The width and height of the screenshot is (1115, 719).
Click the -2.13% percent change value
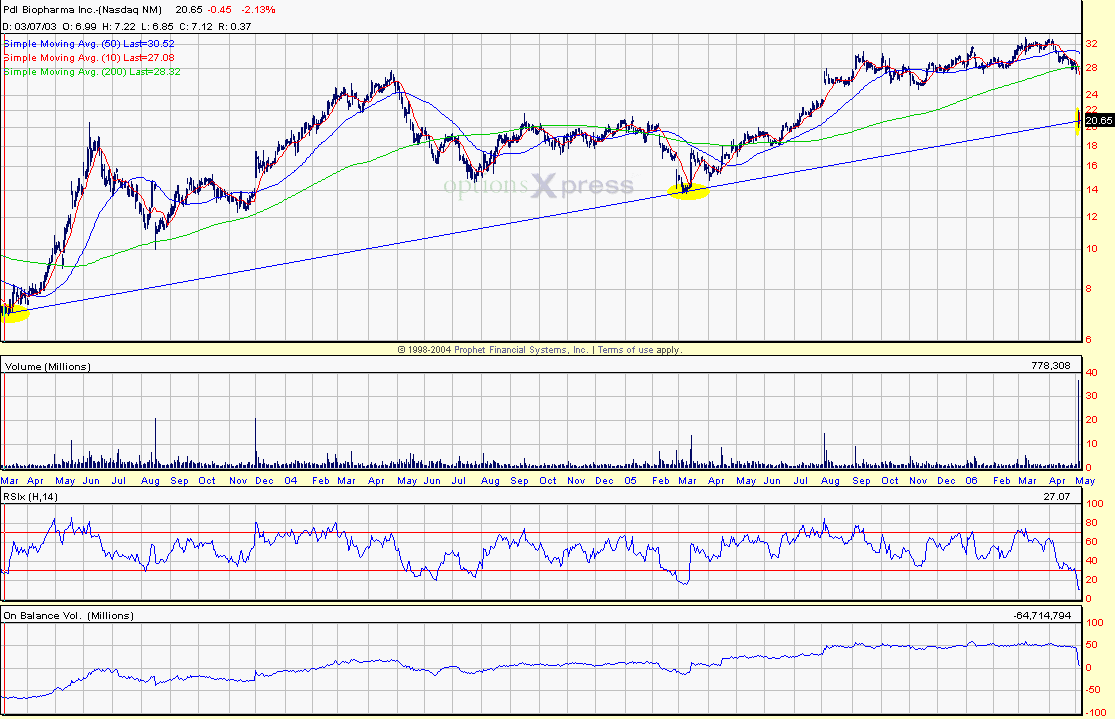[258, 10]
